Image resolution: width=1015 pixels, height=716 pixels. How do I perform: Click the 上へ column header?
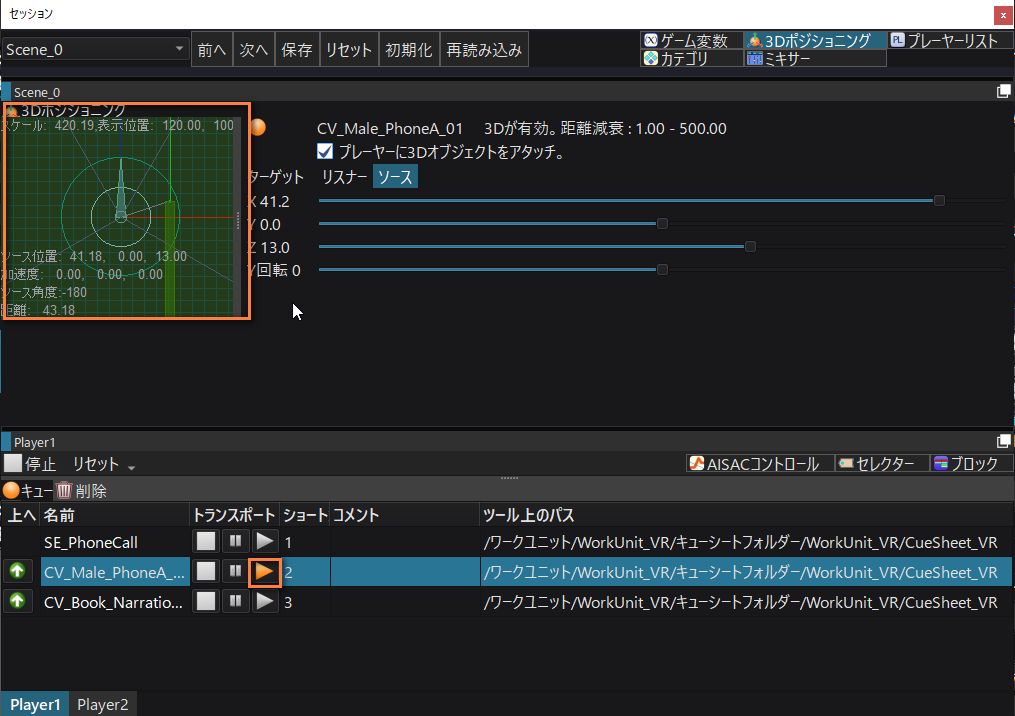(21, 515)
